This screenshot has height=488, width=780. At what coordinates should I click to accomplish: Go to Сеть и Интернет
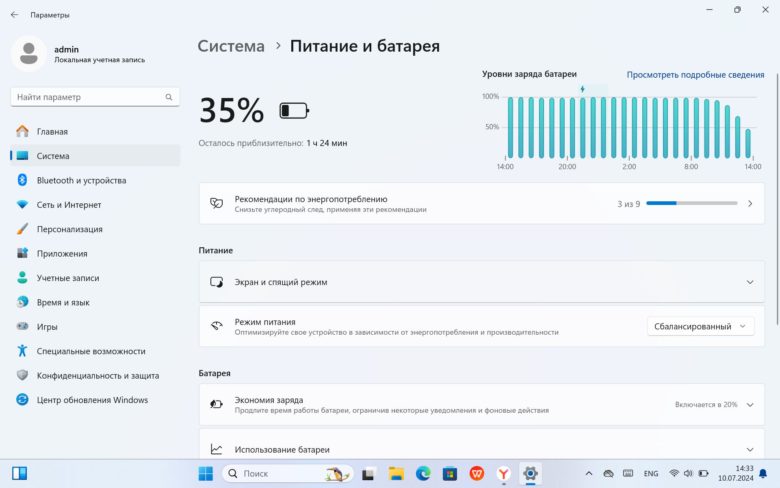(x=95, y=204)
